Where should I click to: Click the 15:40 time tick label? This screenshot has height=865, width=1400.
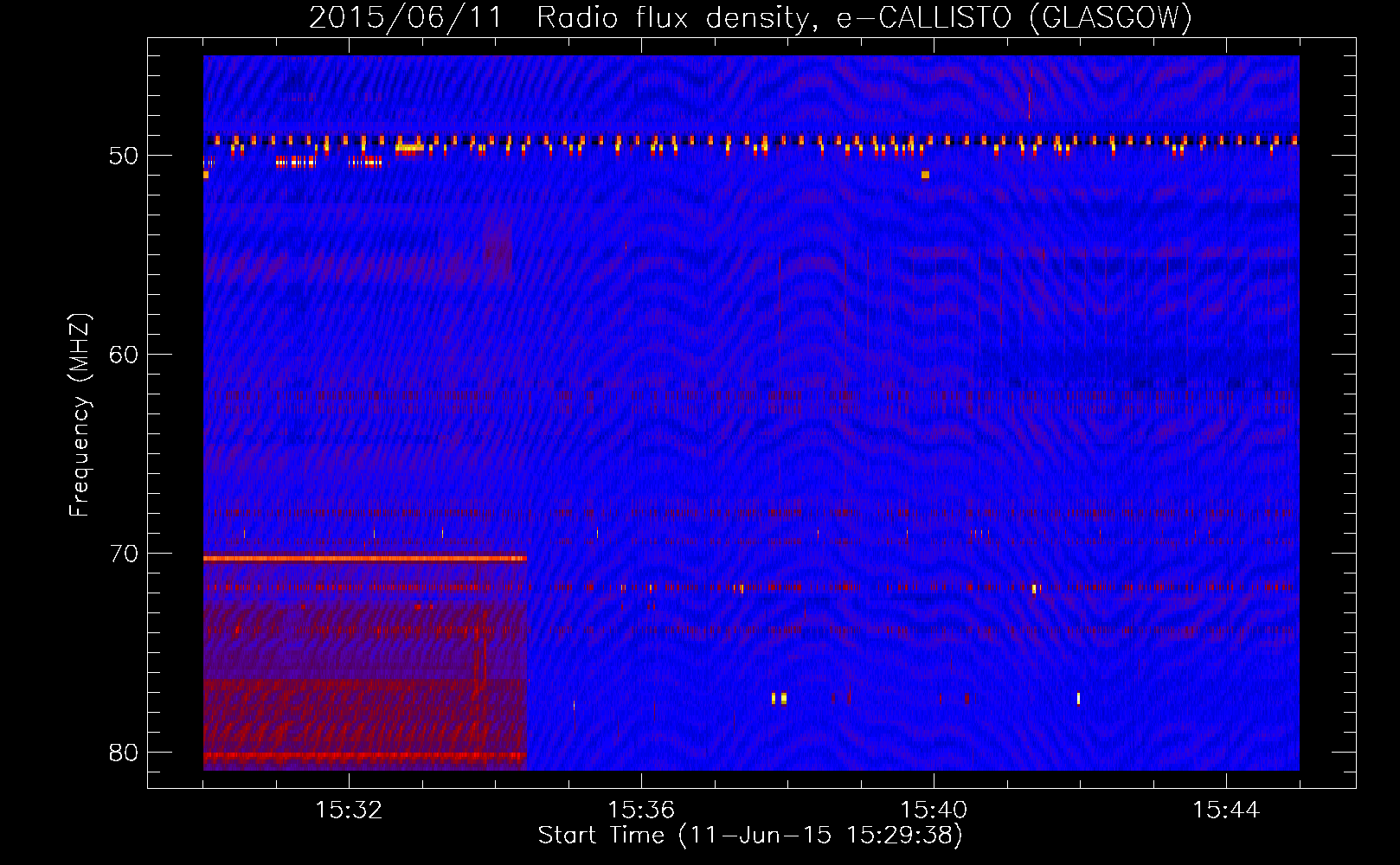point(934,811)
